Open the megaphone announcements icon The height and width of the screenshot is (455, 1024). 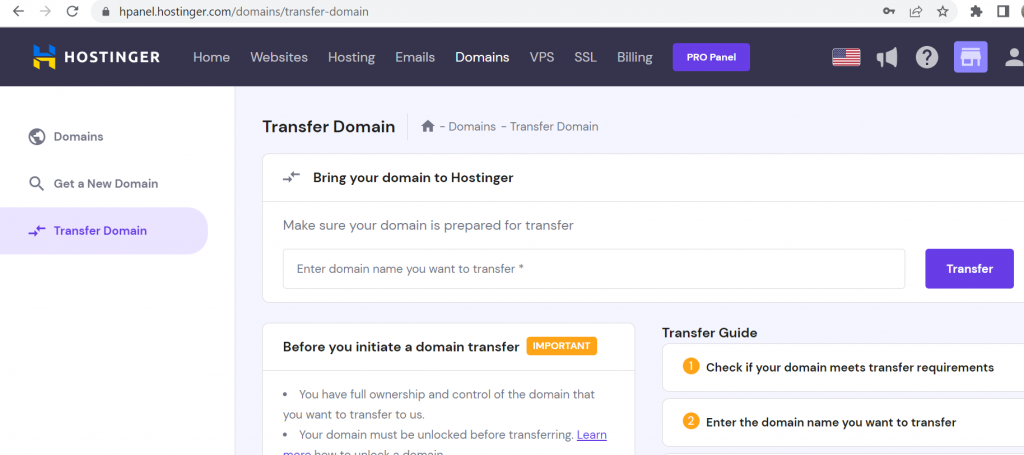point(886,57)
